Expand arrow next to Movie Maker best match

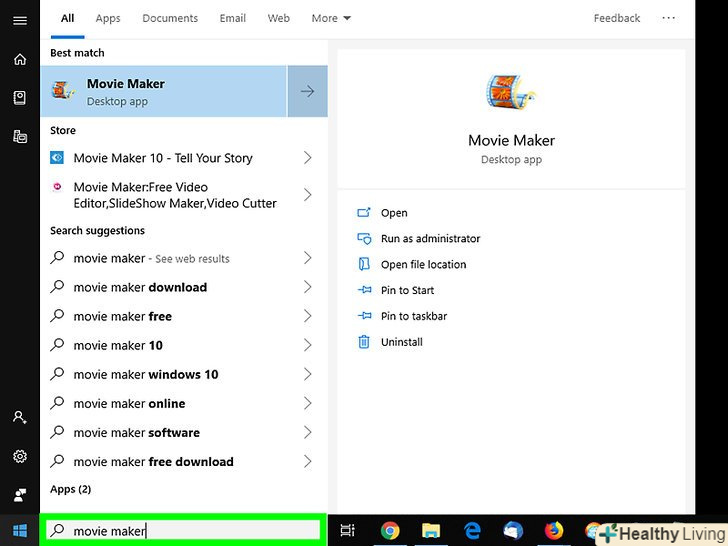[x=307, y=91]
